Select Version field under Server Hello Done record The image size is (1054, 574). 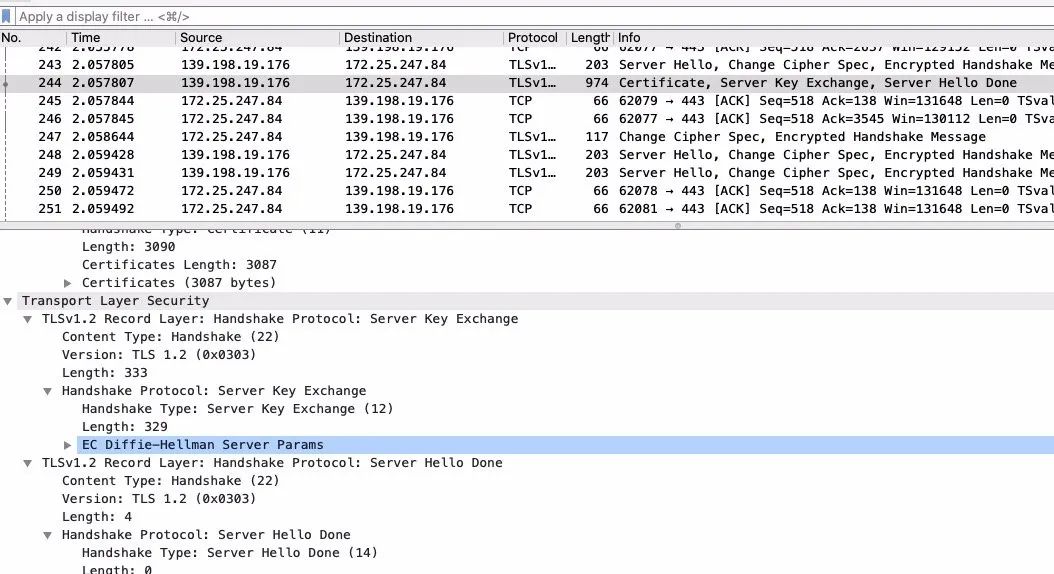pyautogui.click(x=159, y=499)
